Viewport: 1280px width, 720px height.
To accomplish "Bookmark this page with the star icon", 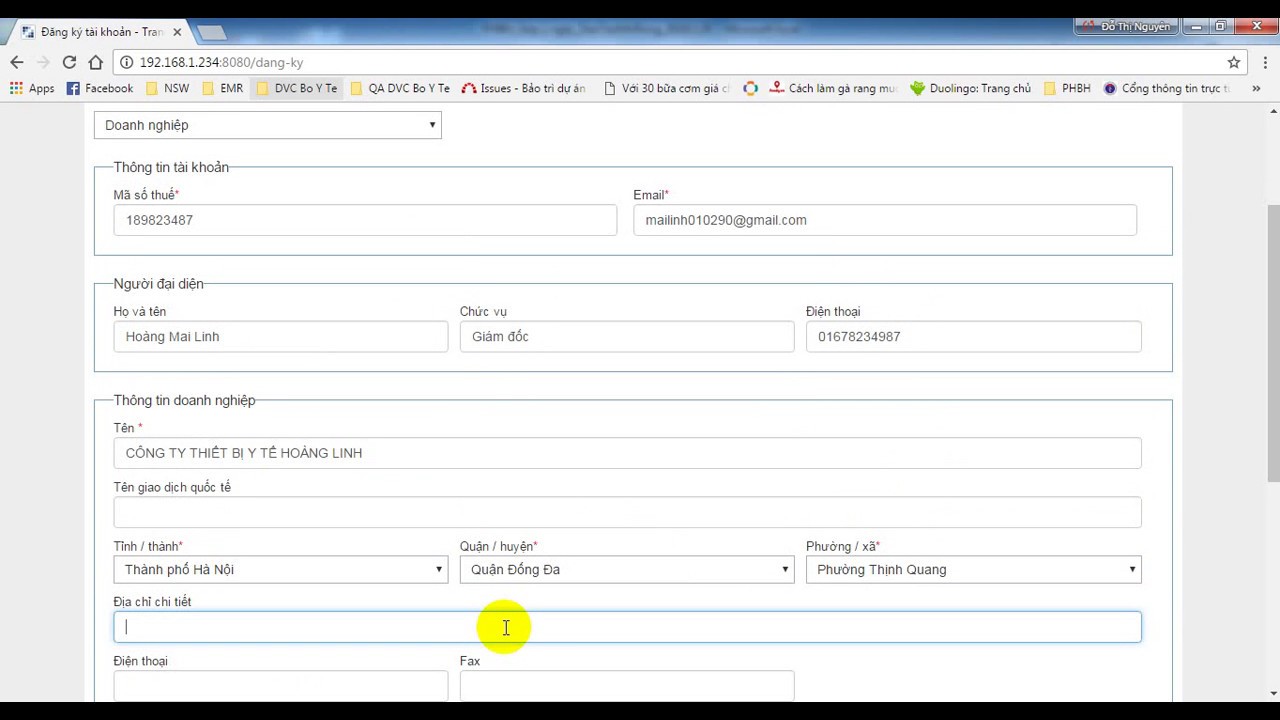I will (1234, 62).
